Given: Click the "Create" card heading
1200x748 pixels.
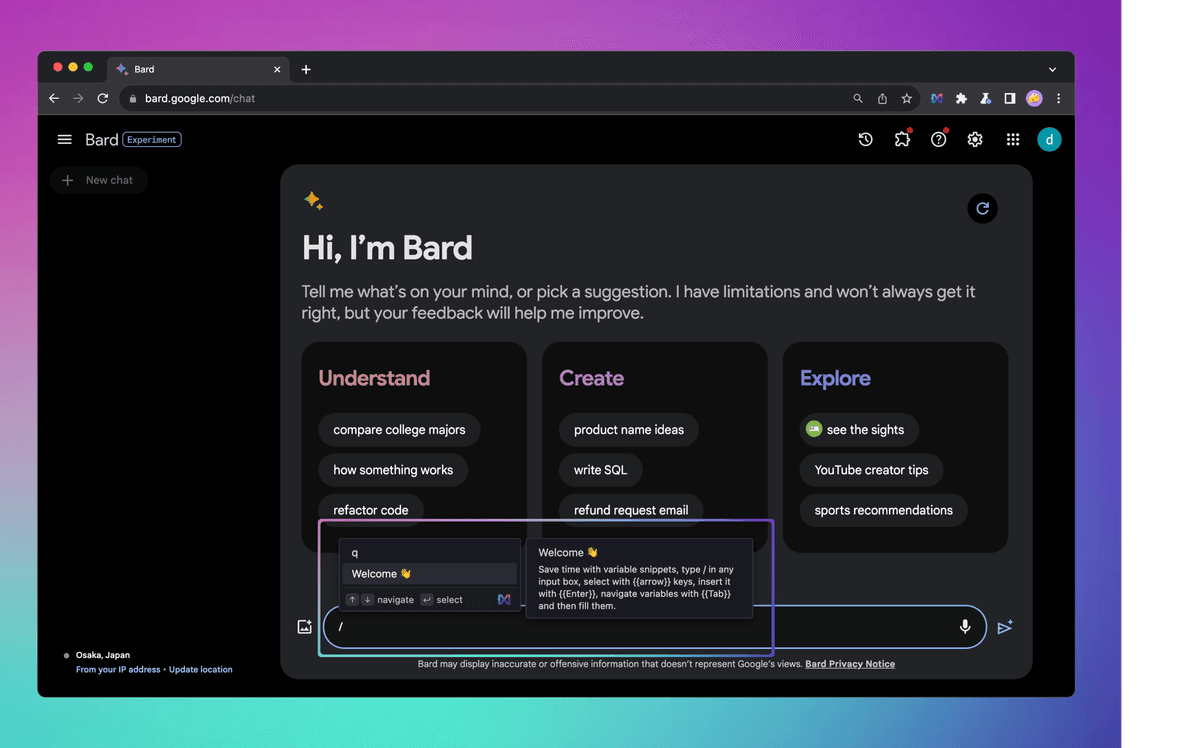Looking at the screenshot, I should [592, 378].
